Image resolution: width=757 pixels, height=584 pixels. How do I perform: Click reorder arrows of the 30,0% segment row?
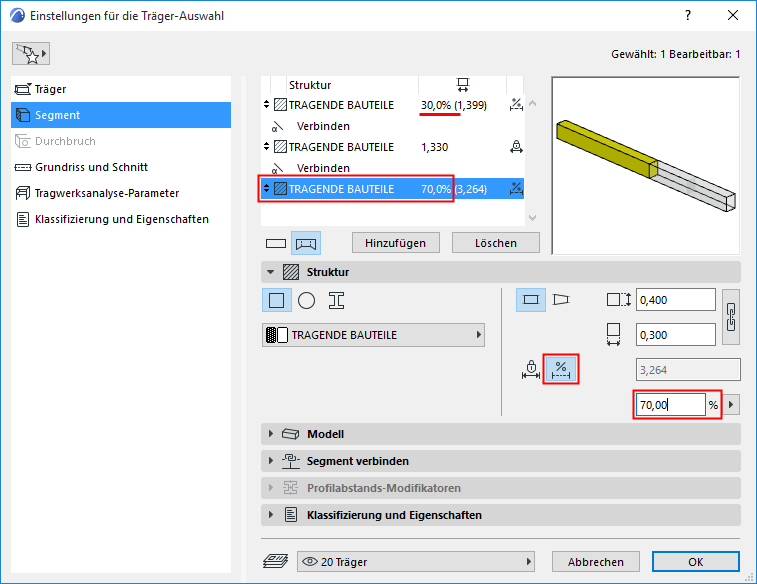click(266, 104)
